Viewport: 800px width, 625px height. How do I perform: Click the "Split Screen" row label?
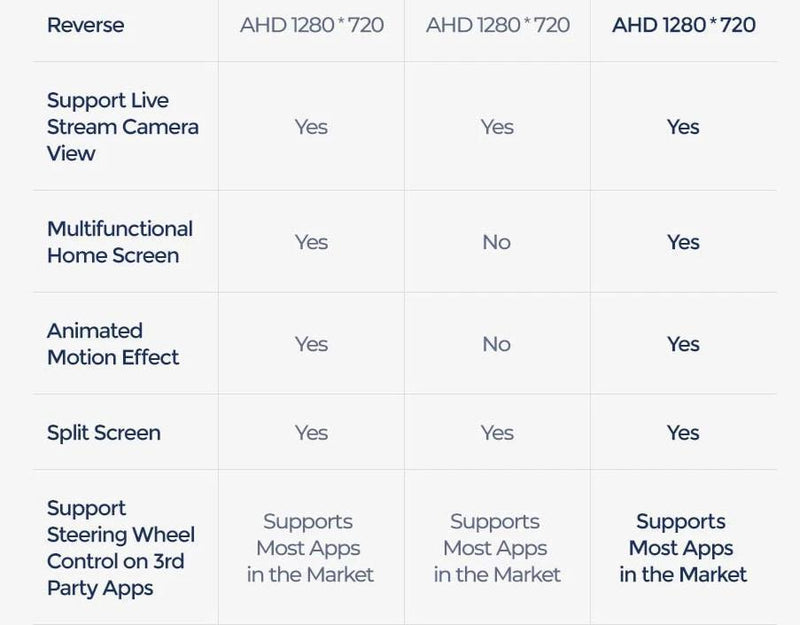pos(103,433)
